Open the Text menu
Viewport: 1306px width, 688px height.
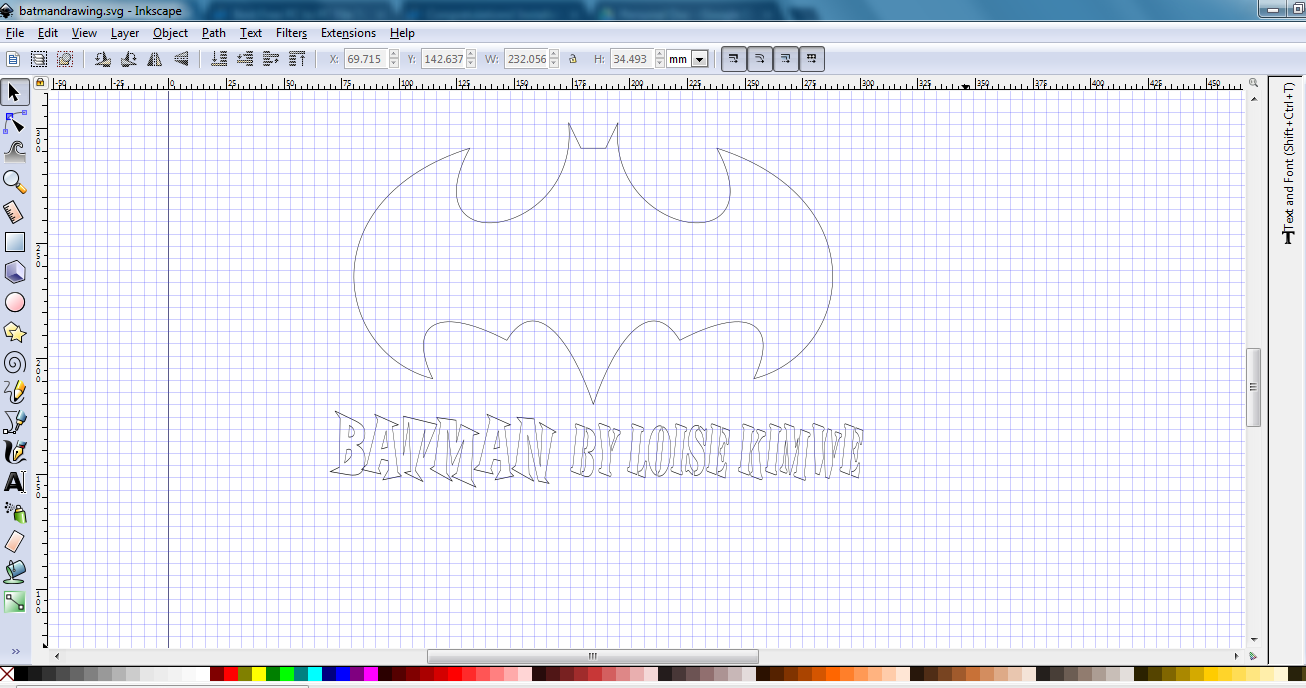tap(251, 33)
